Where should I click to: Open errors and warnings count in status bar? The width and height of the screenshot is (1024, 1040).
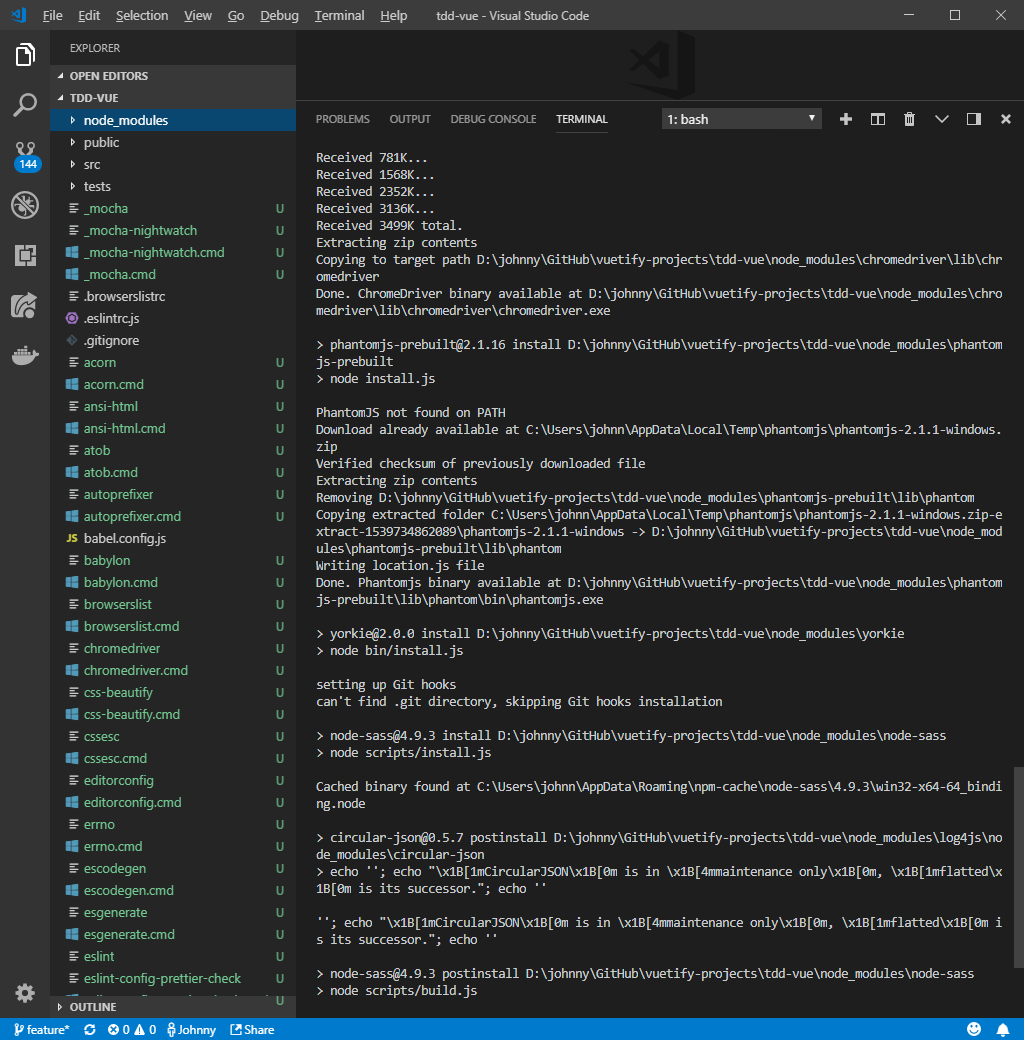[132, 1029]
